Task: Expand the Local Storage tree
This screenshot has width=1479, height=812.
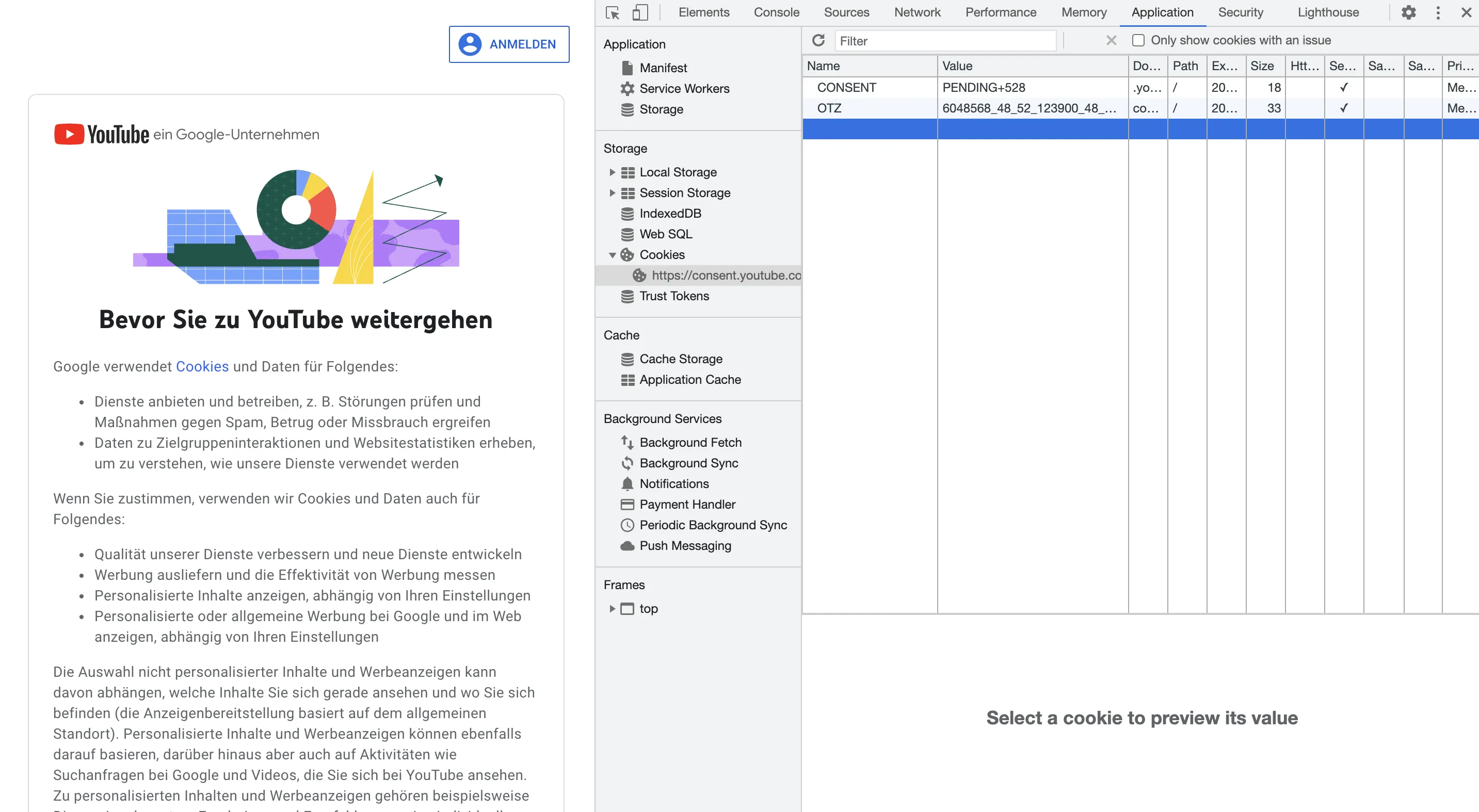Action: pos(612,172)
